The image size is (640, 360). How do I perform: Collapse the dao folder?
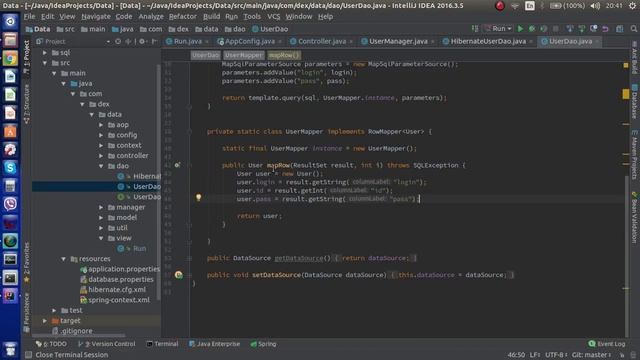pos(101,166)
